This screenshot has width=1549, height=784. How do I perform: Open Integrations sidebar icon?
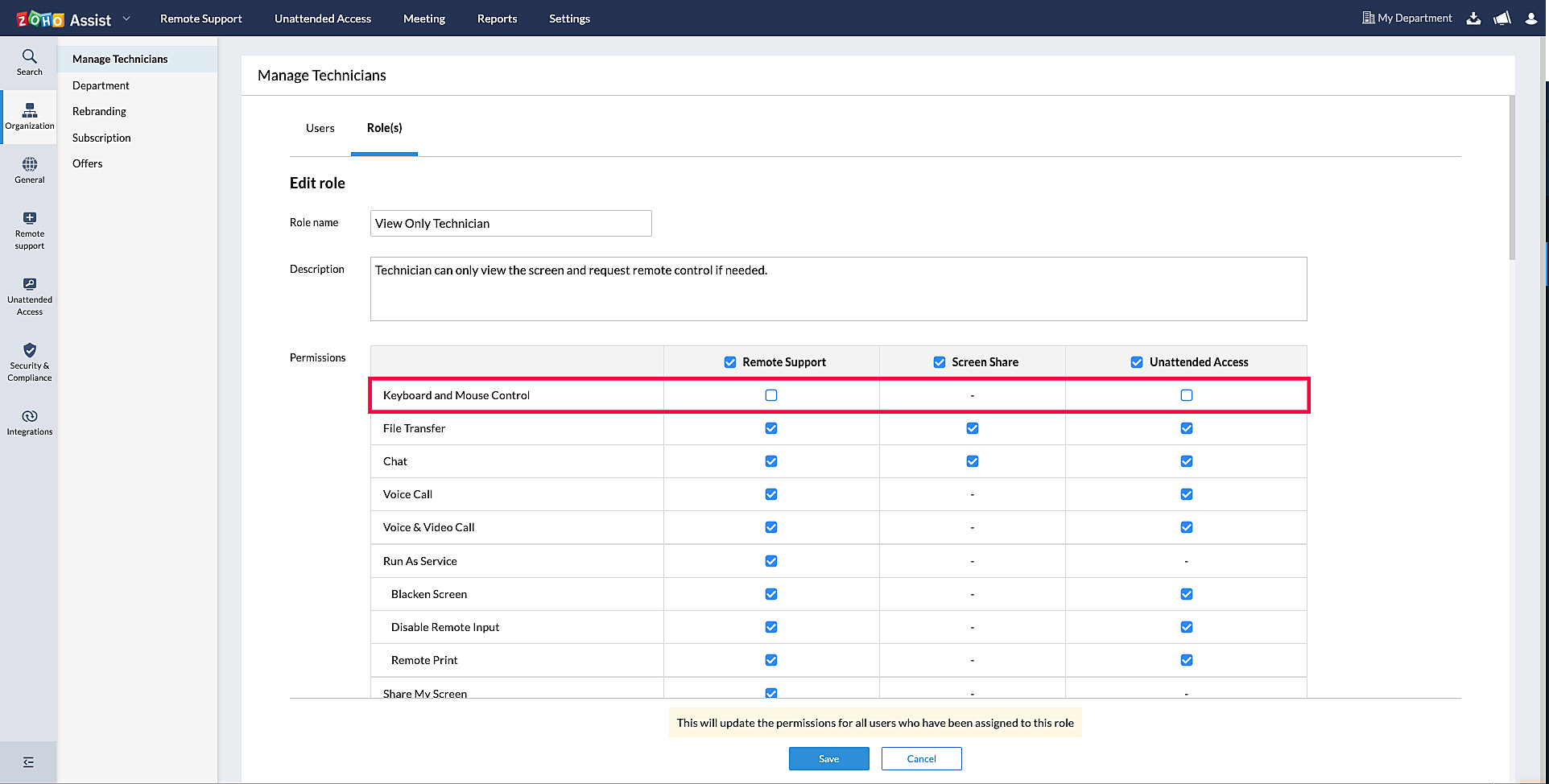tap(29, 422)
